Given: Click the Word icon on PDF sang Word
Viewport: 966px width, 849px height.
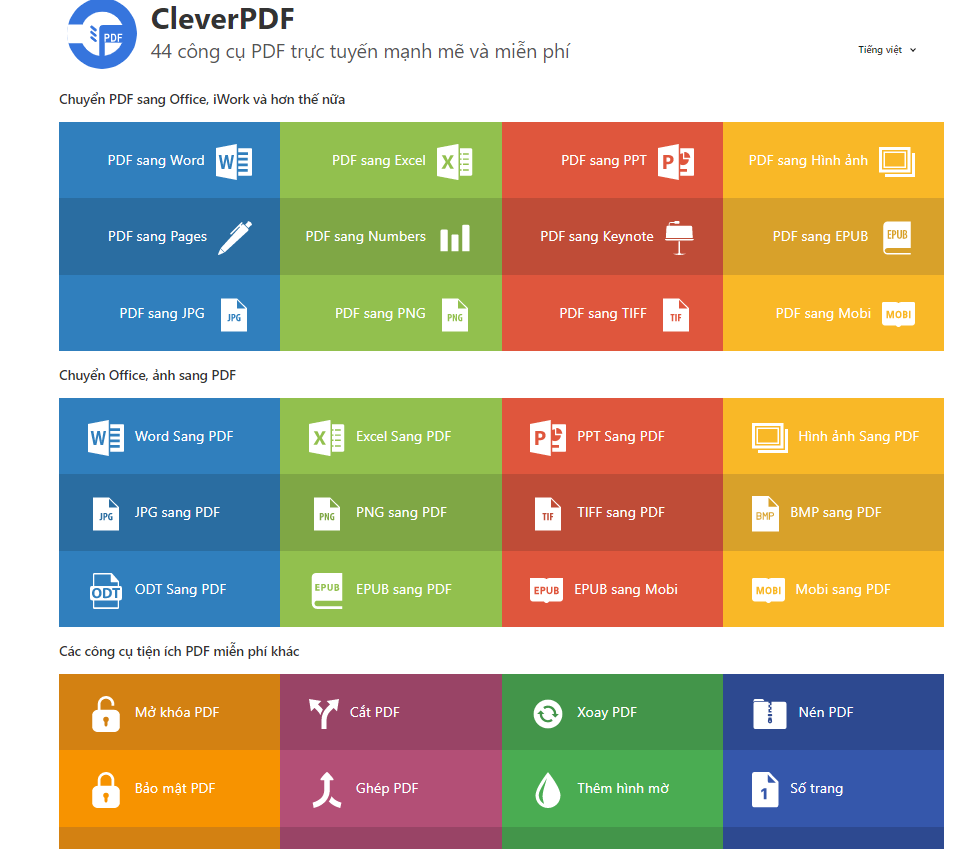Looking at the screenshot, I should pyautogui.click(x=234, y=161).
